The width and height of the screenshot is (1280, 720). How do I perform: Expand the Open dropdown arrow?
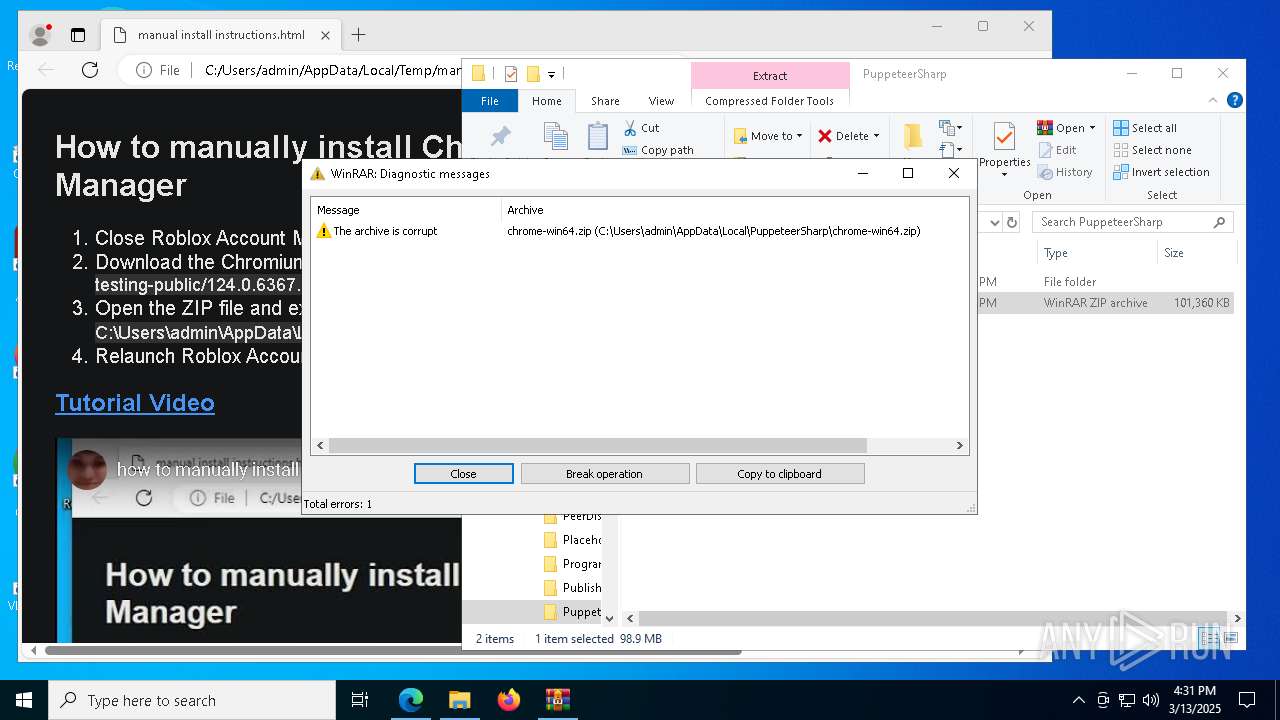(1092, 128)
